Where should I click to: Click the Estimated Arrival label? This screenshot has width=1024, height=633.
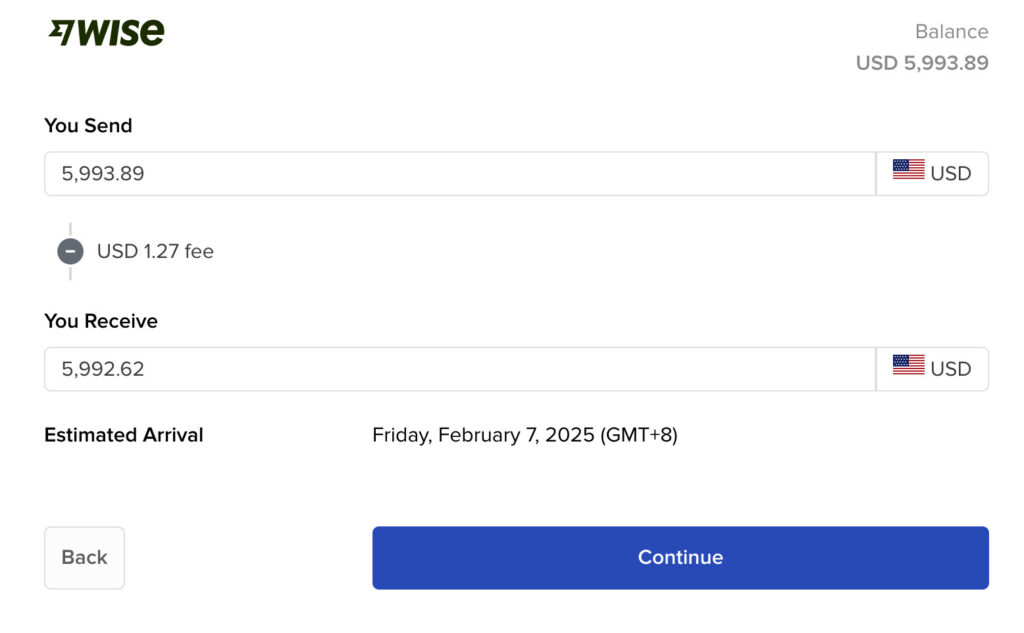[x=124, y=435]
